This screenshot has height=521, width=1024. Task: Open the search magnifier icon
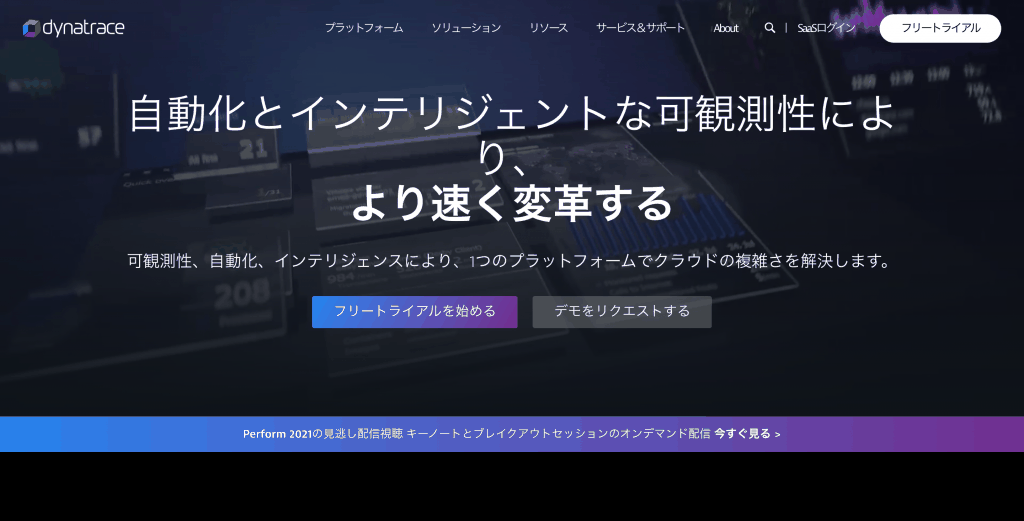coord(770,28)
